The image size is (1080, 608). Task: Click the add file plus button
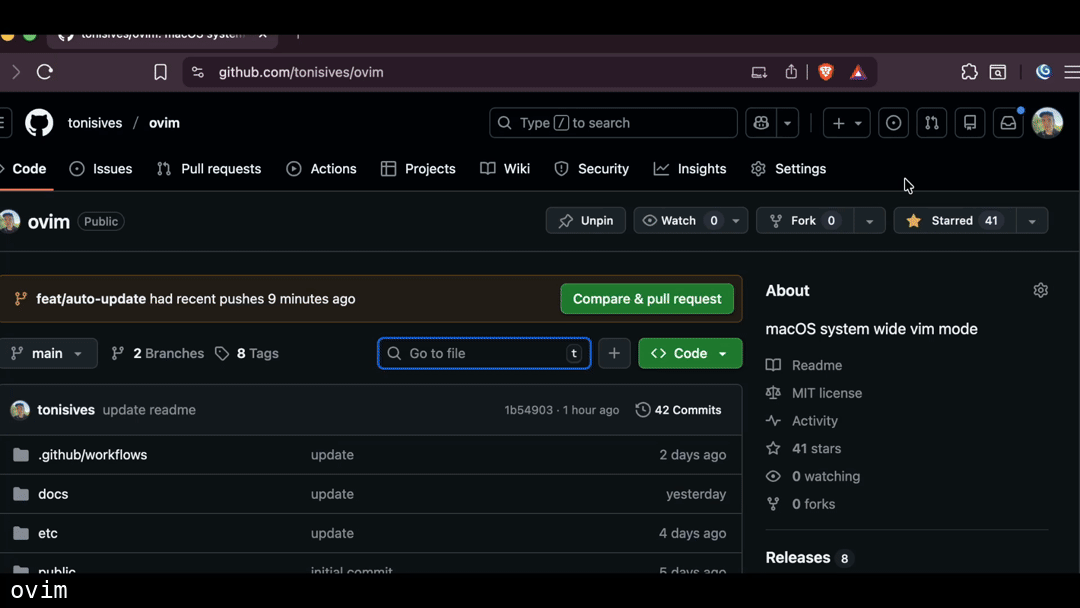tap(614, 353)
